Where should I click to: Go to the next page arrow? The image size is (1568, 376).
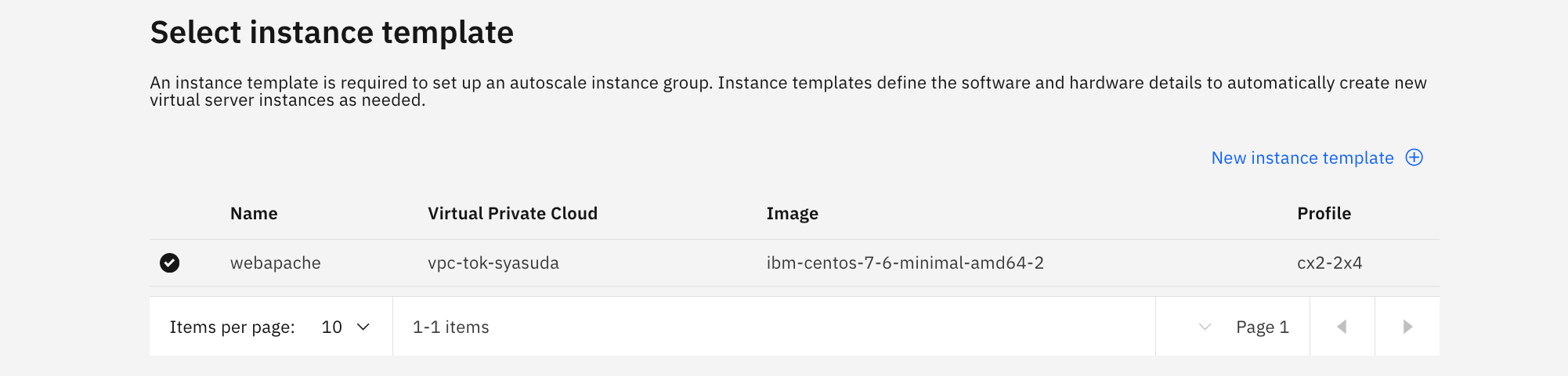(x=1407, y=327)
